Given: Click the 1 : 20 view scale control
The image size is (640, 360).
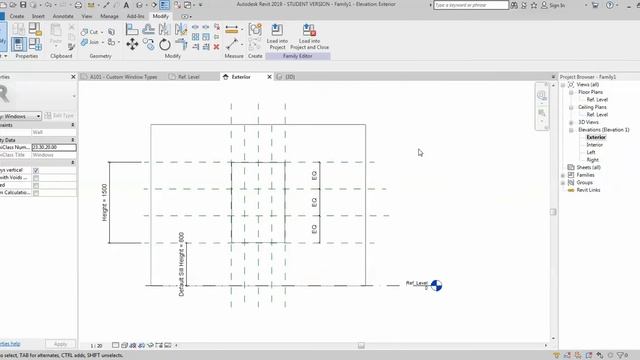Looking at the screenshot, I should pos(96,346).
